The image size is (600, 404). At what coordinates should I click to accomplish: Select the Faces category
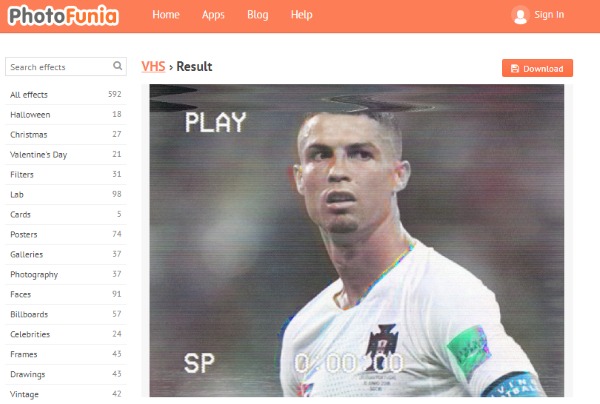coord(66,294)
